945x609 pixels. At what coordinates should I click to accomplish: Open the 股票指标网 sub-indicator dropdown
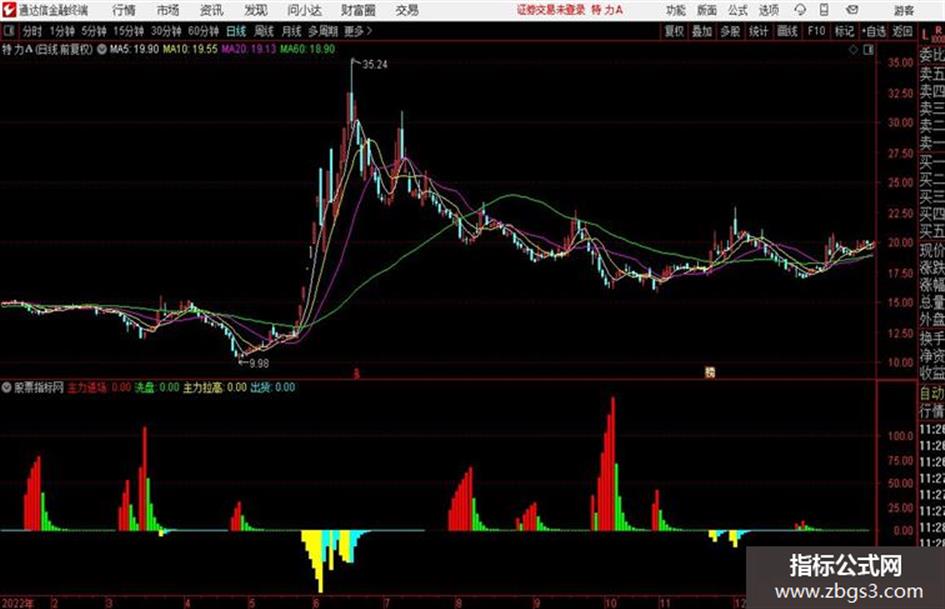coord(7,388)
